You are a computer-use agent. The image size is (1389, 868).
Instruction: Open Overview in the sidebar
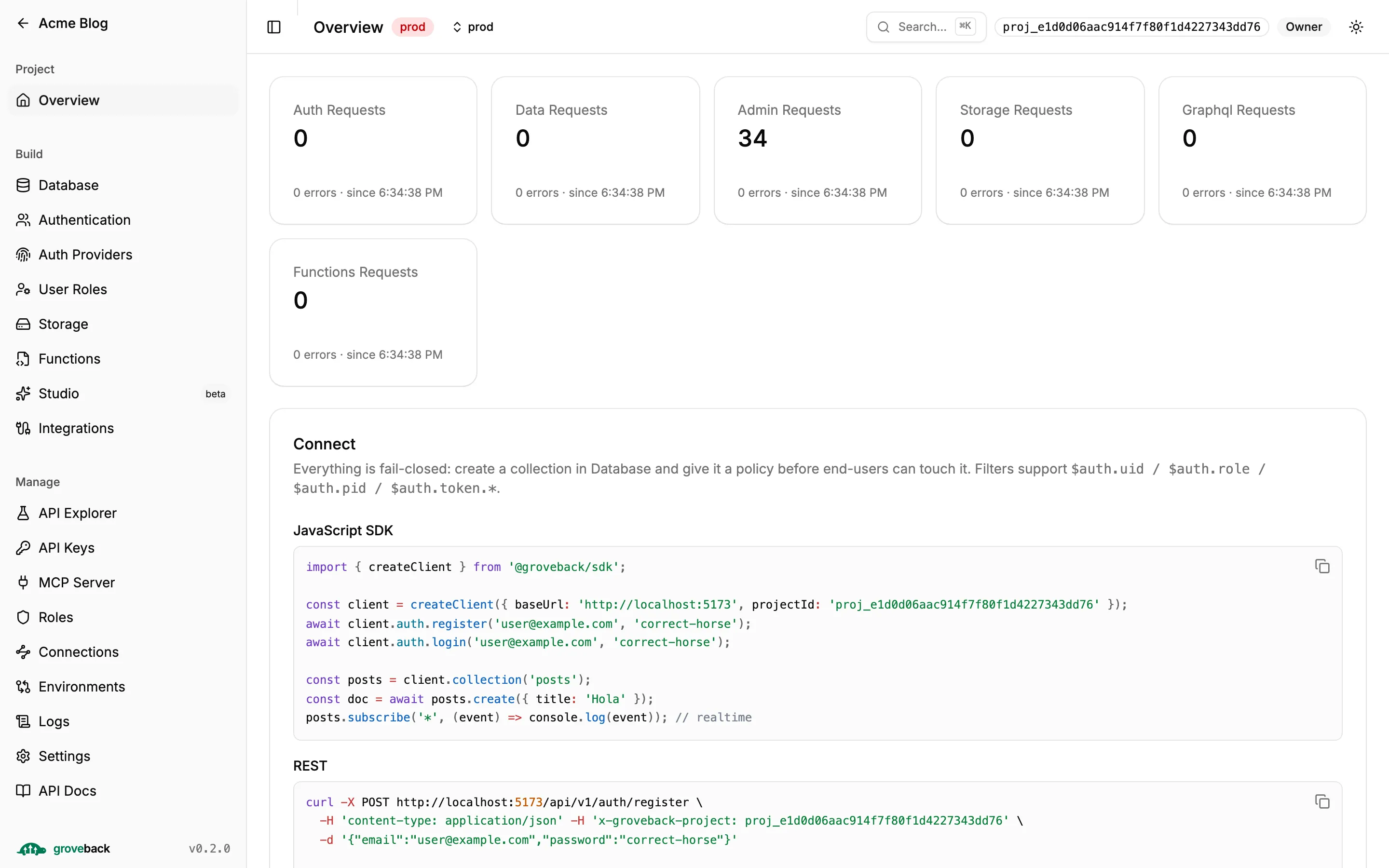click(123, 100)
